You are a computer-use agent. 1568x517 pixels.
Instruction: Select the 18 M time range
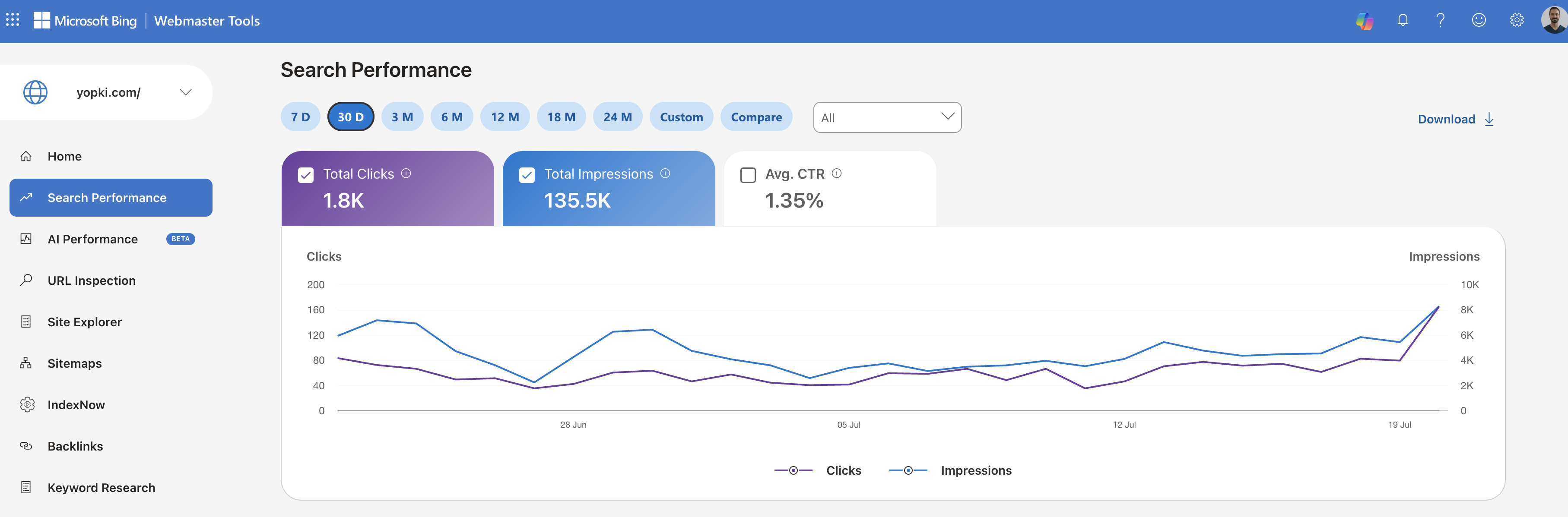561,117
